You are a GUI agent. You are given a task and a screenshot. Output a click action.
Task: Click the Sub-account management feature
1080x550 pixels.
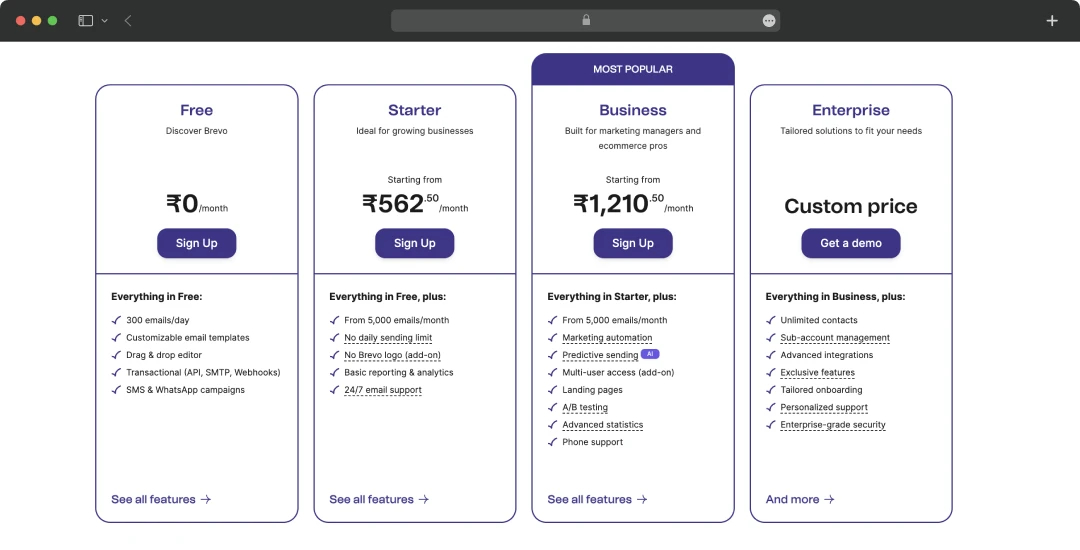coord(835,338)
